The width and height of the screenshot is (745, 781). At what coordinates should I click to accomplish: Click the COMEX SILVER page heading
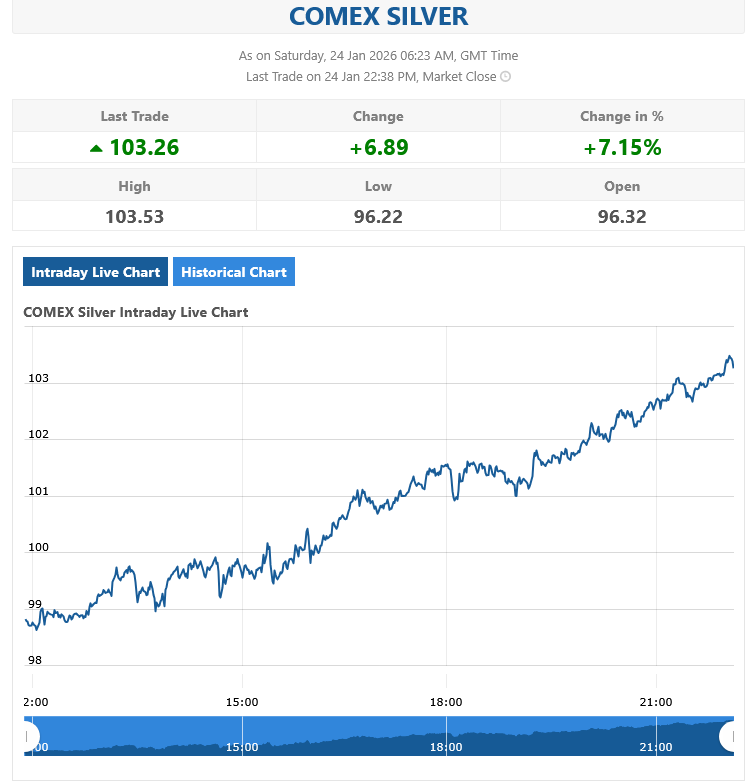tap(378, 16)
